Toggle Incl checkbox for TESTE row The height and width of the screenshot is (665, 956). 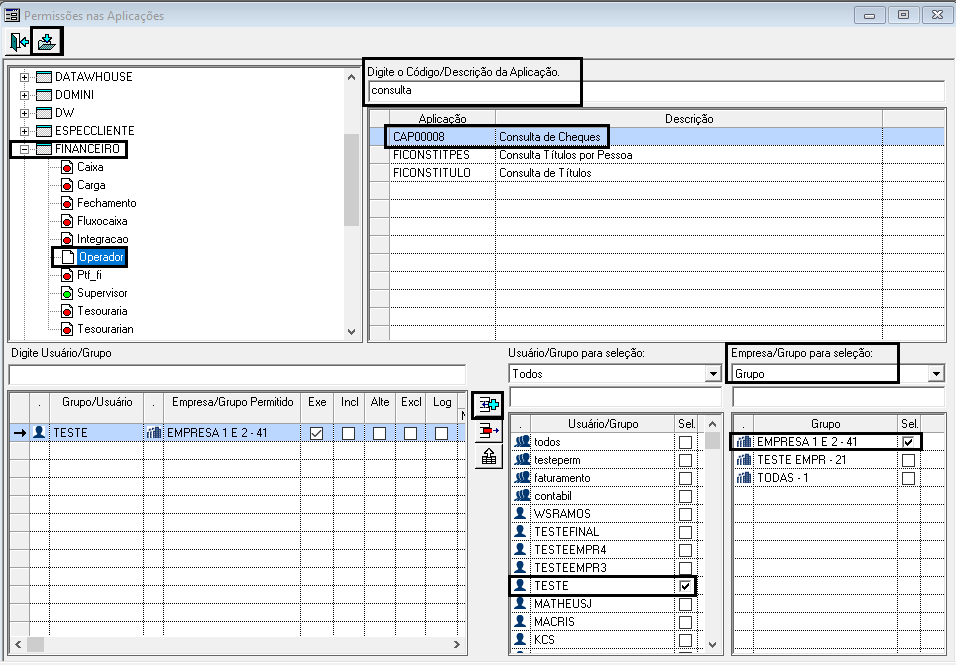pyautogui.click(x=348, y=433)
